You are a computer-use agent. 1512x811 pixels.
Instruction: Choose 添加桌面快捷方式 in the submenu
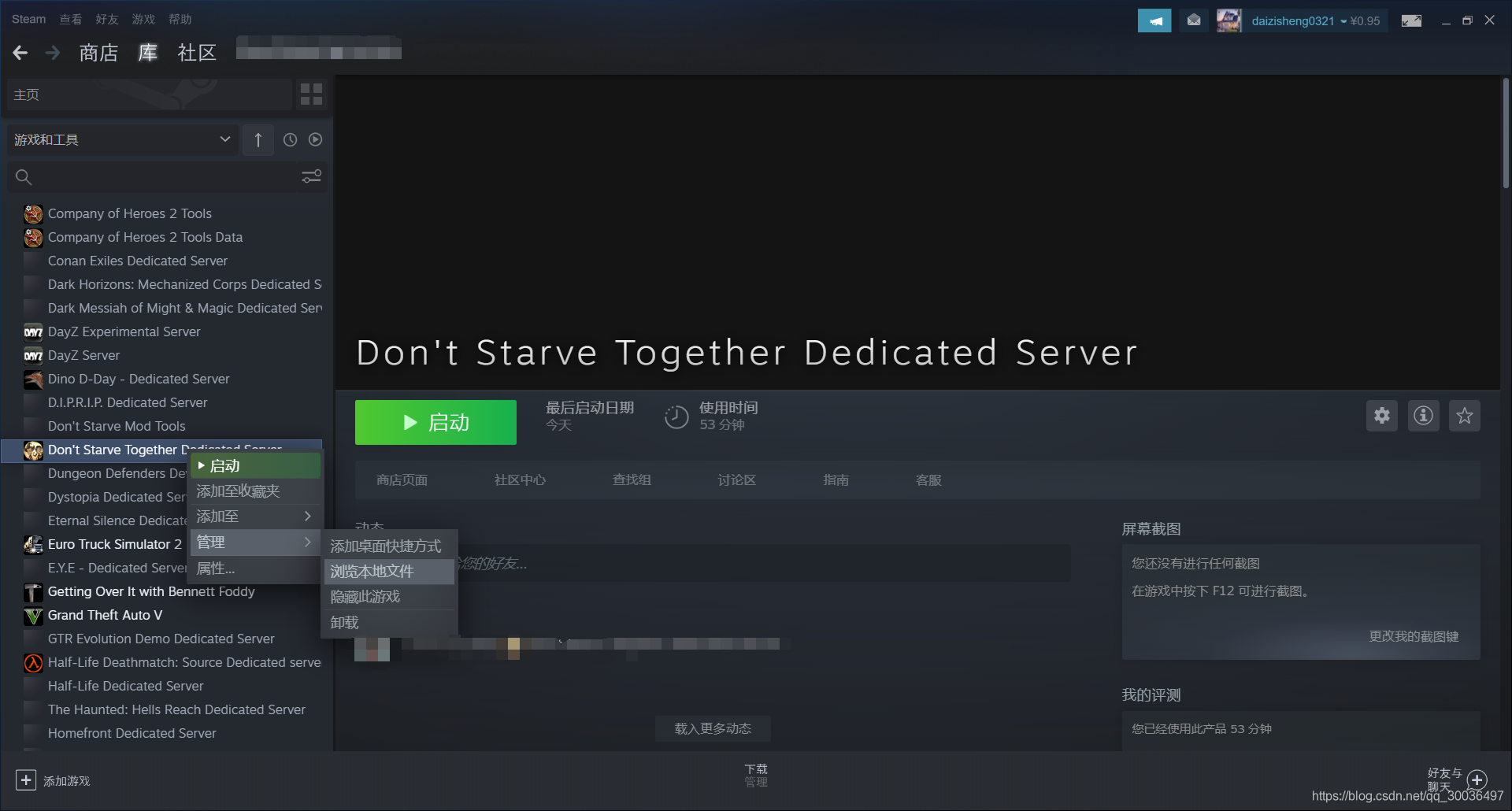389,546
